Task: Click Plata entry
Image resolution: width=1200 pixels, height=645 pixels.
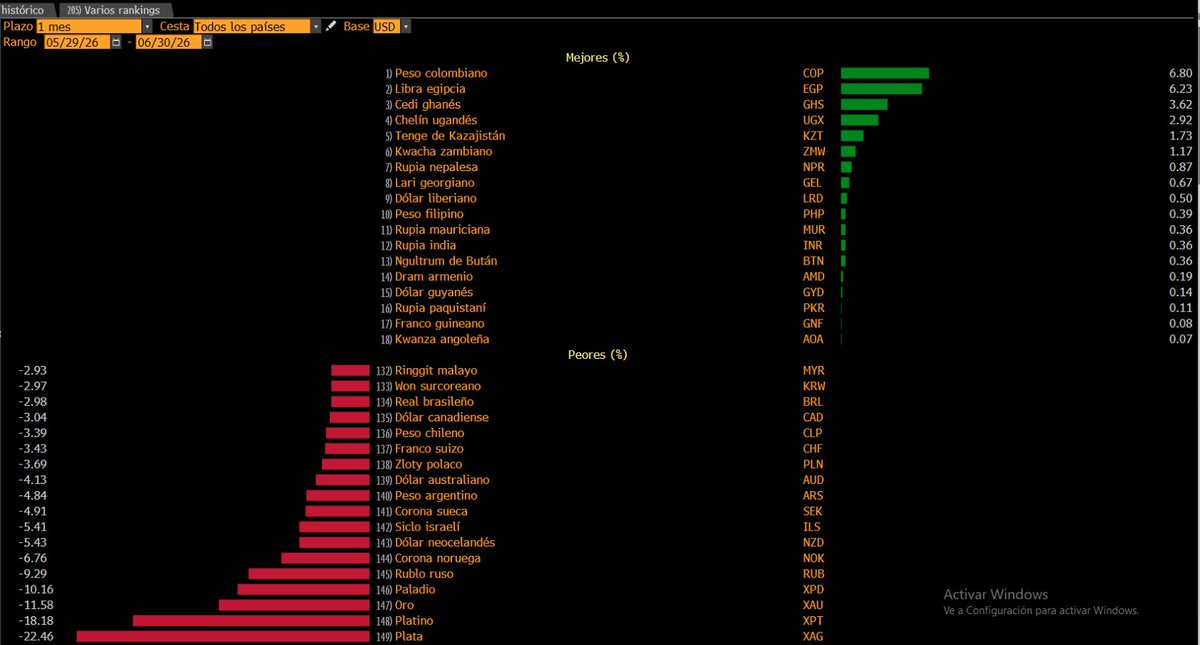Action: tap(409, 637)
